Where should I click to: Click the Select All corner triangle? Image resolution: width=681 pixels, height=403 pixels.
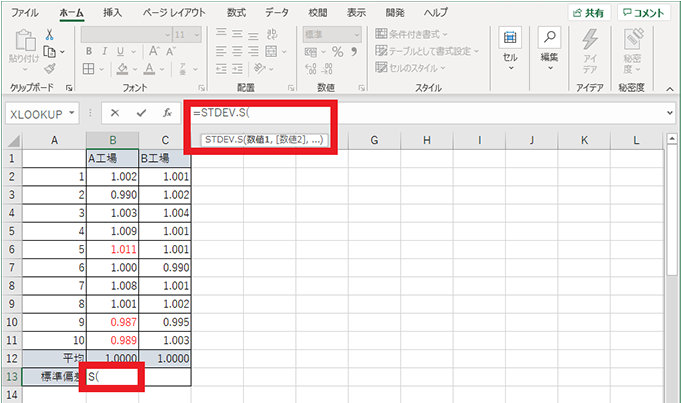click(x=13, y=141)
